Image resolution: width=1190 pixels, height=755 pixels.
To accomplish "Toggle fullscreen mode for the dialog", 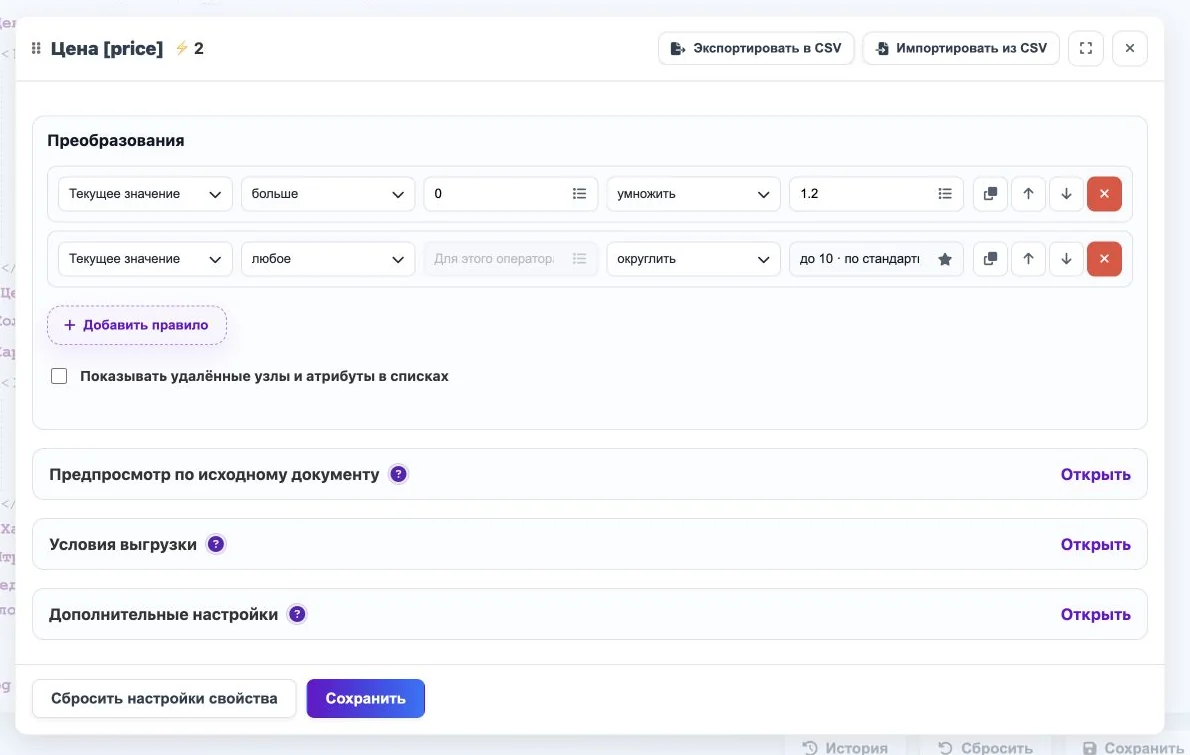I will tap(1085, 48).
